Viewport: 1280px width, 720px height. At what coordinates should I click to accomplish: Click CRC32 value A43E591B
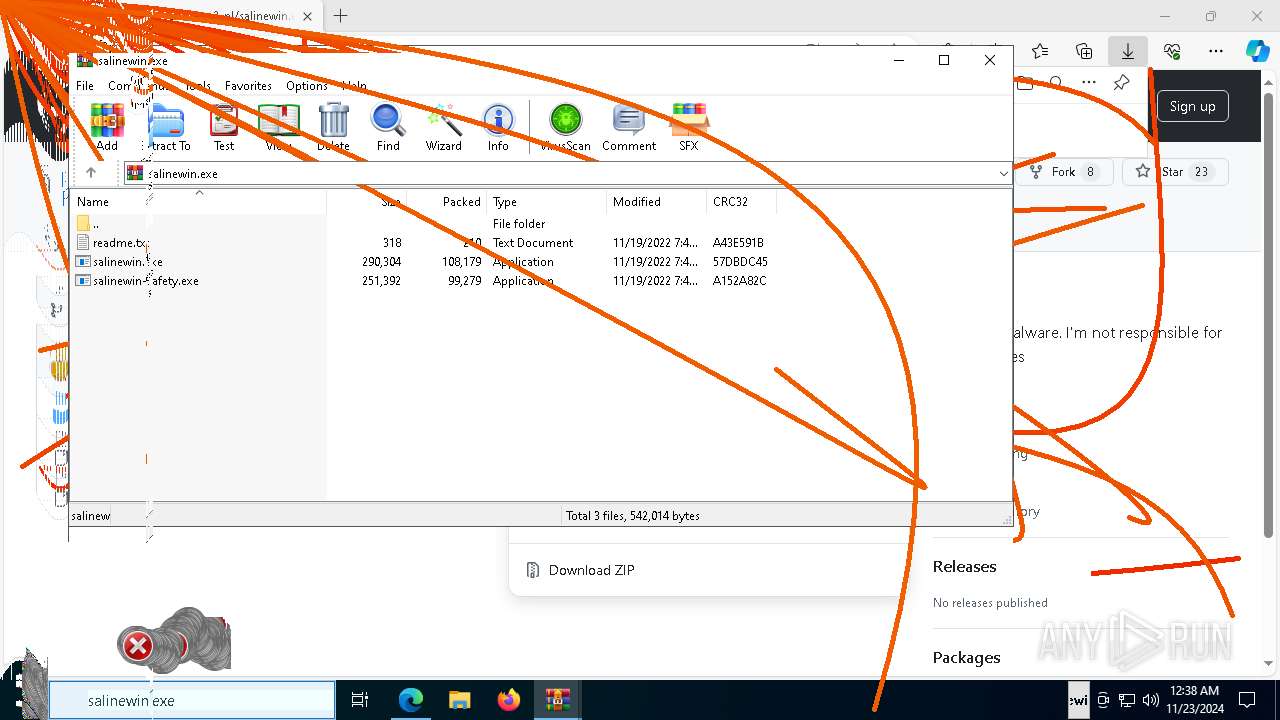[x=738, y=243]
